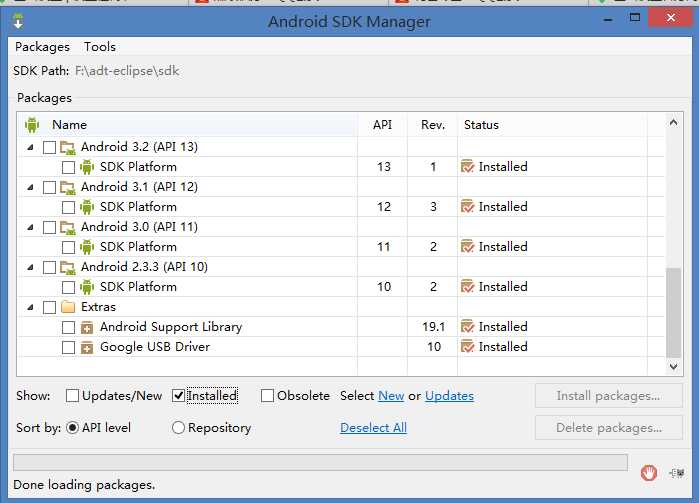Click Installed status icon for Android Support Library
This screenshot has width=699, height=503.
click(467, 327)
